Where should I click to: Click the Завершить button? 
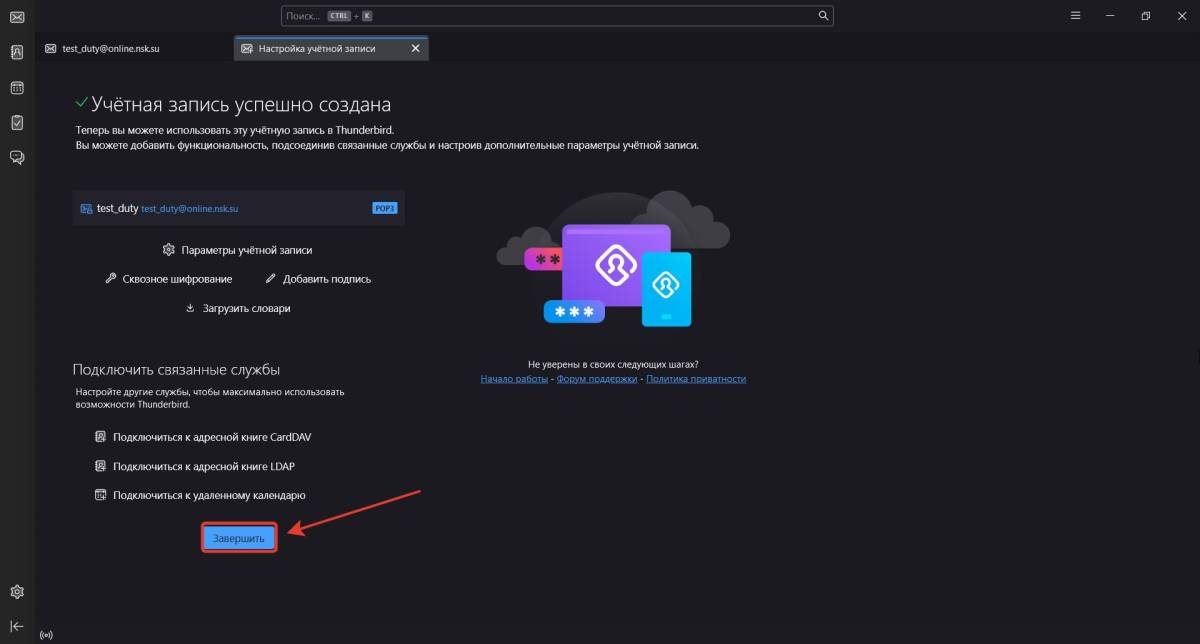tap(239, 539)
